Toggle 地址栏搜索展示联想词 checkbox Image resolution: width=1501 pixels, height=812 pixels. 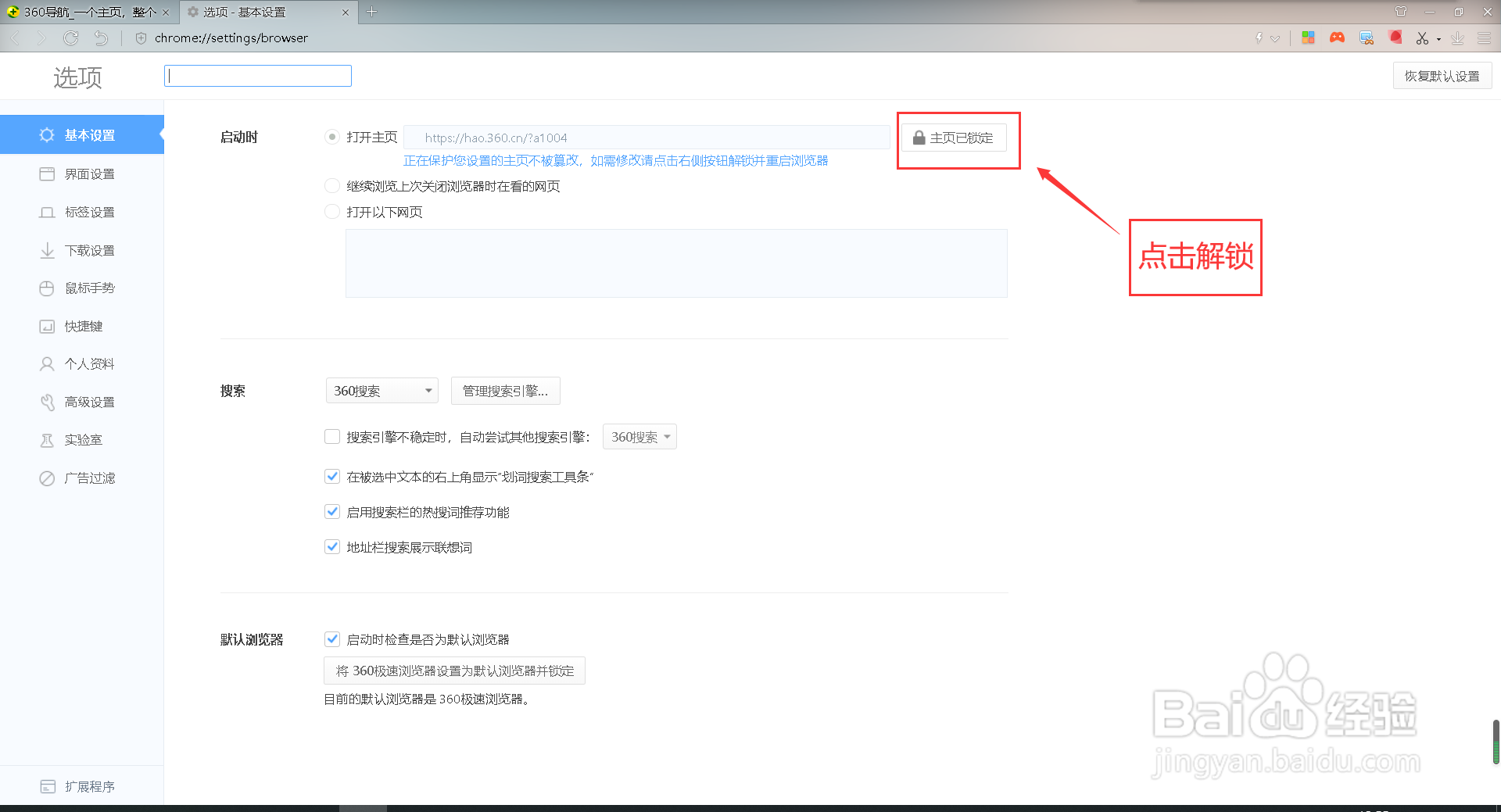coord(332,547)
